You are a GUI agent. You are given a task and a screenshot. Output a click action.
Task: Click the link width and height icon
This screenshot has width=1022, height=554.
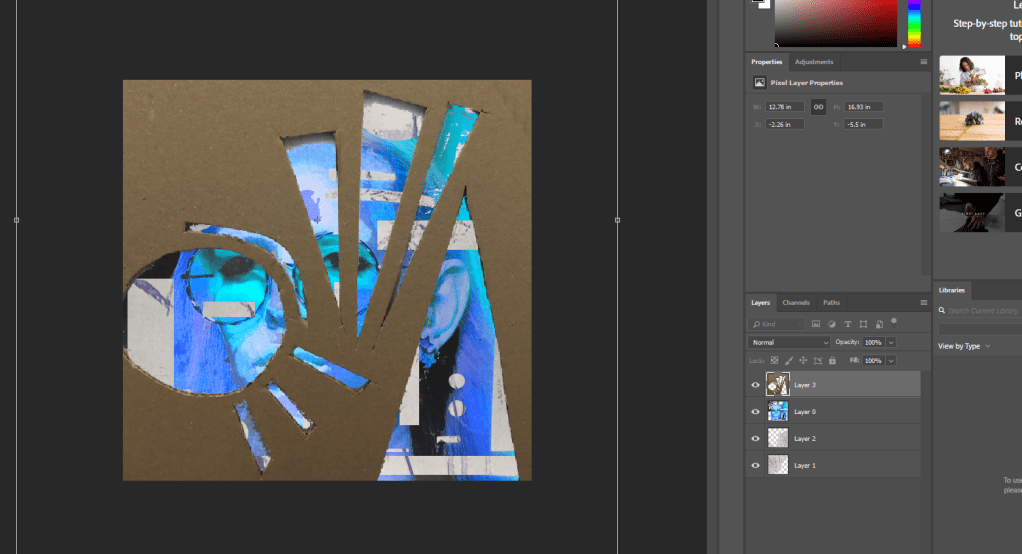coord(818,107)
